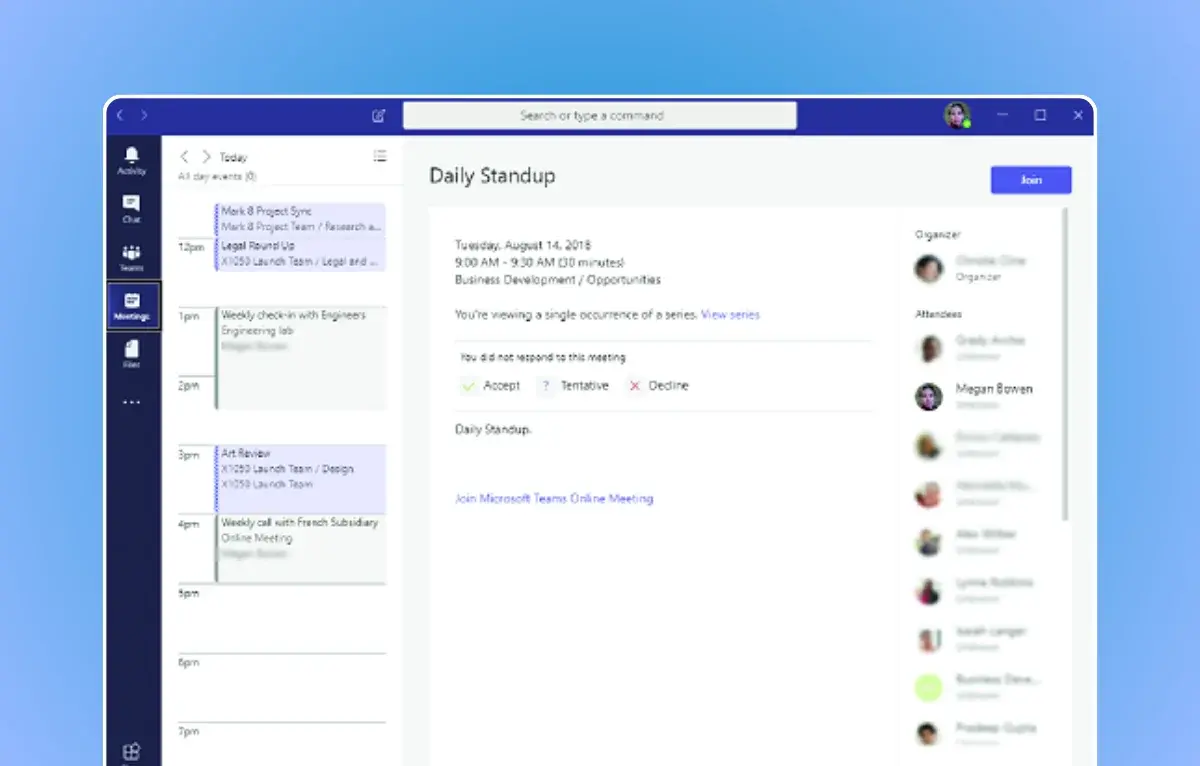Click the attendee list scrollbar
This screenshot has width=1200, height=766.
click(1066, 364)
